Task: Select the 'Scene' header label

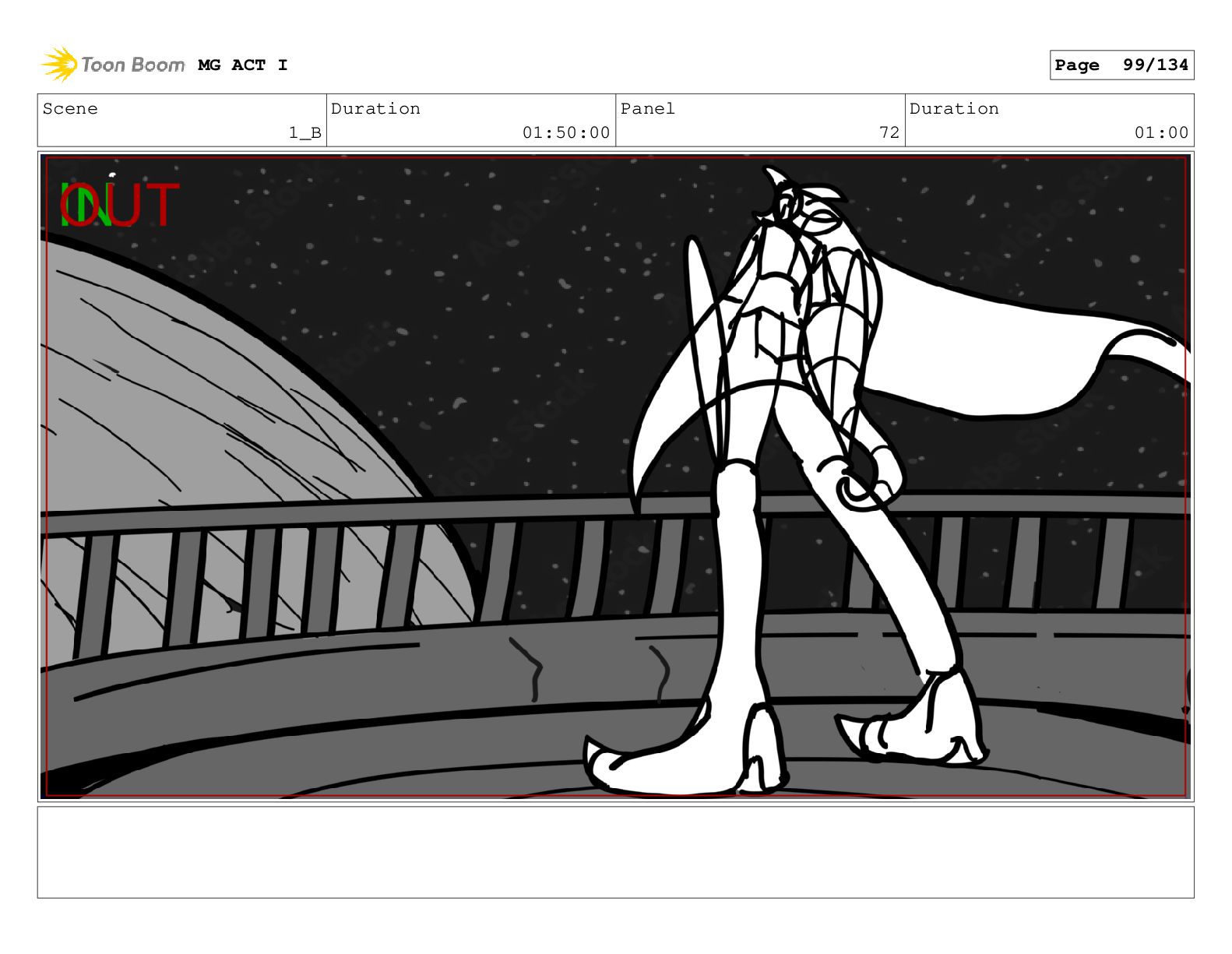Action: click(70, 109)
